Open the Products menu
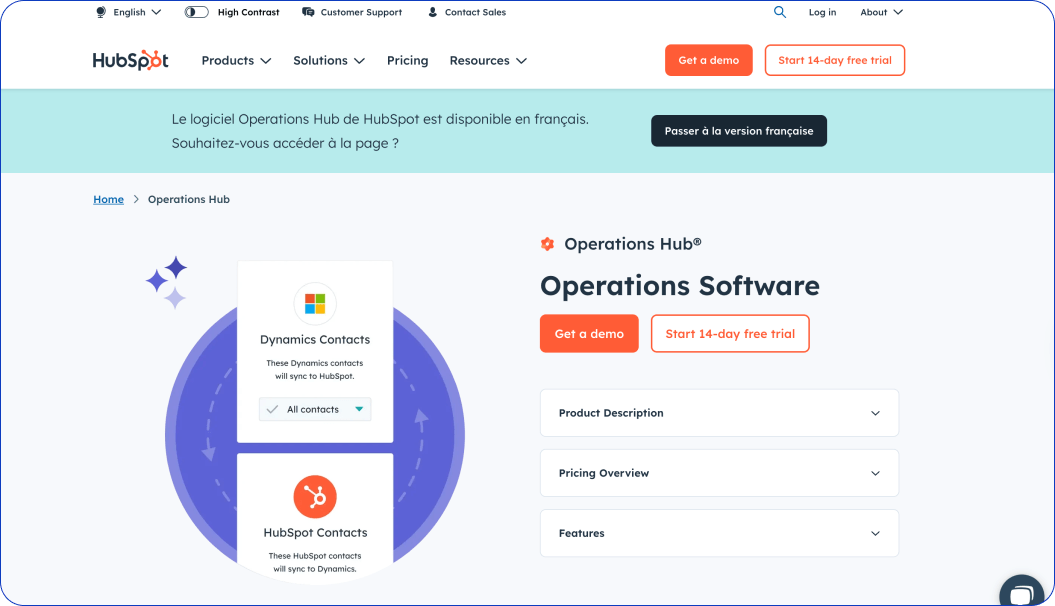This screenshot has width=1055, height=606. (236, 61)
